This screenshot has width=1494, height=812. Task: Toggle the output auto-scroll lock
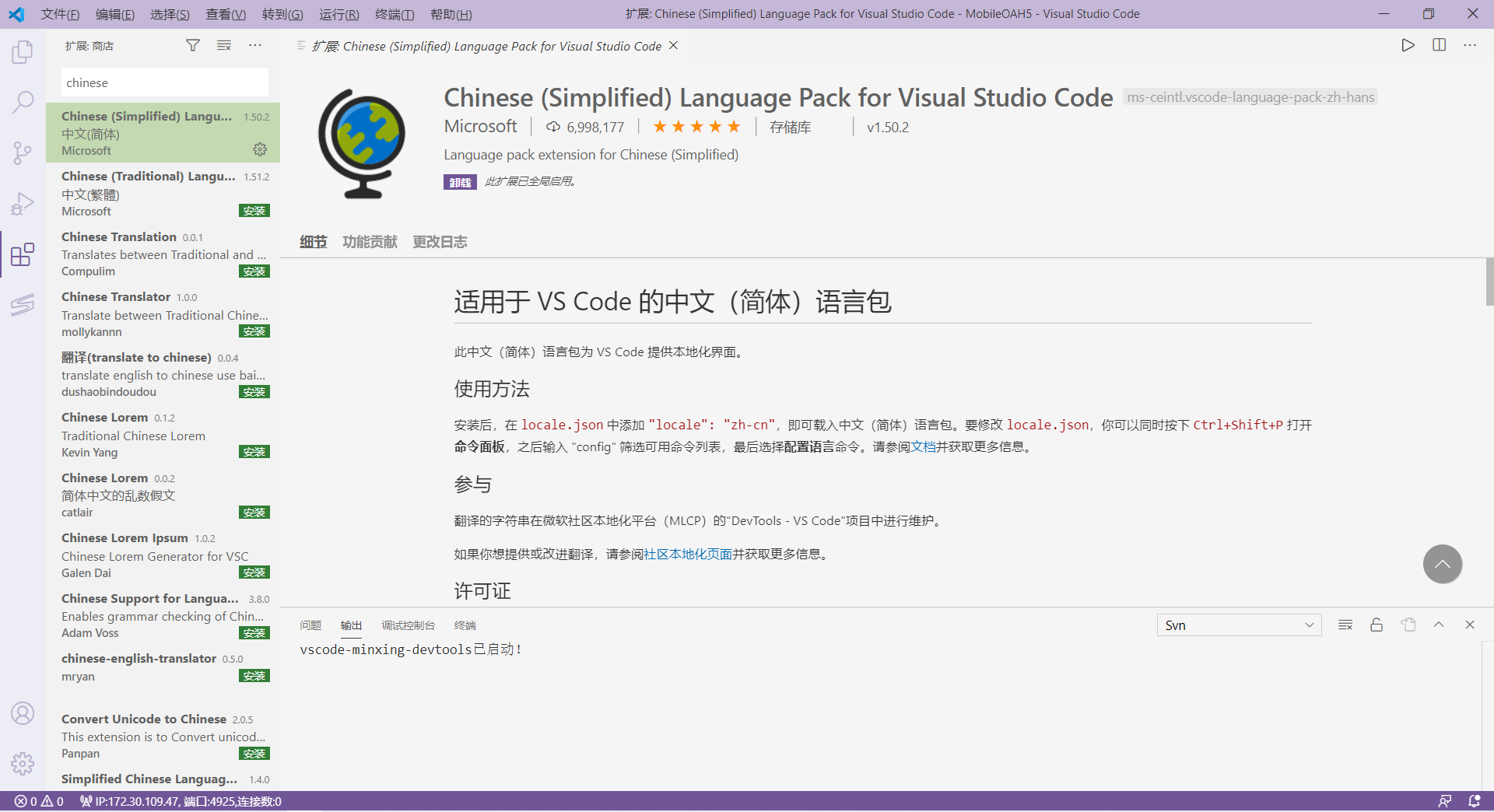[x=1376, y=625]
